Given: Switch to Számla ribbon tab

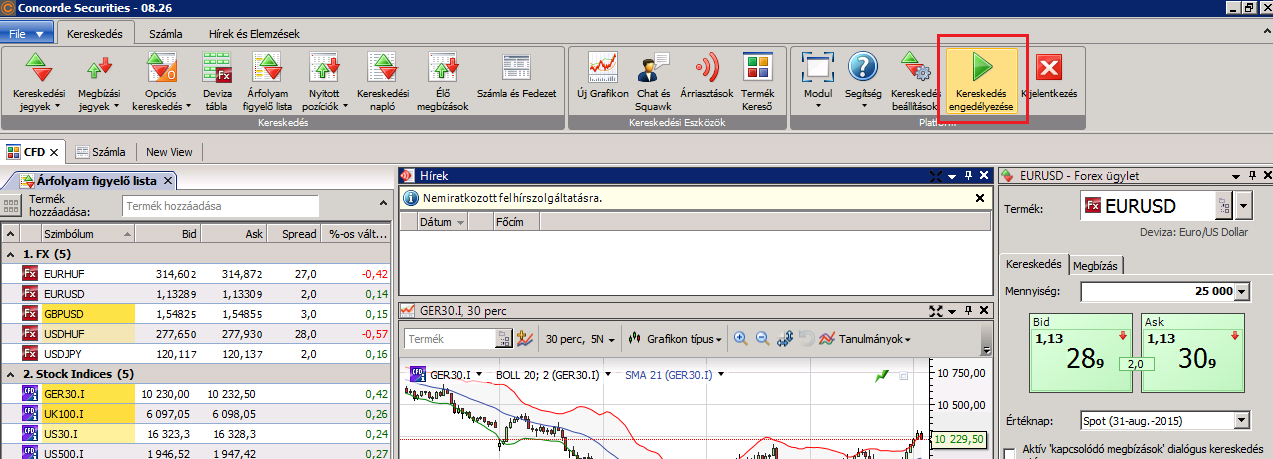Looking at the screenshot, I should (166, 33).
